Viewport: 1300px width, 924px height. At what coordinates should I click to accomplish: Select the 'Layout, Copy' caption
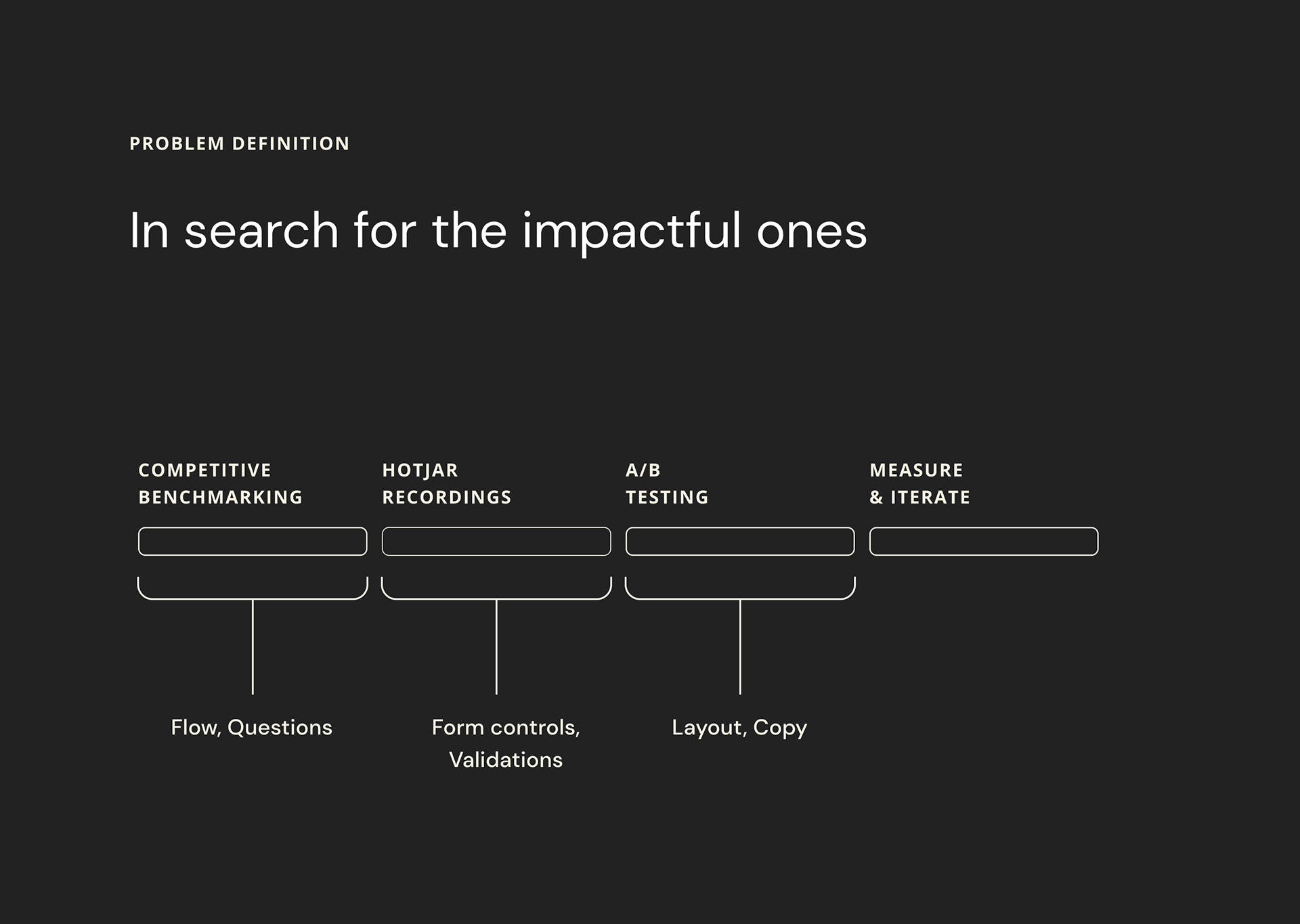[x=739, y=728]
